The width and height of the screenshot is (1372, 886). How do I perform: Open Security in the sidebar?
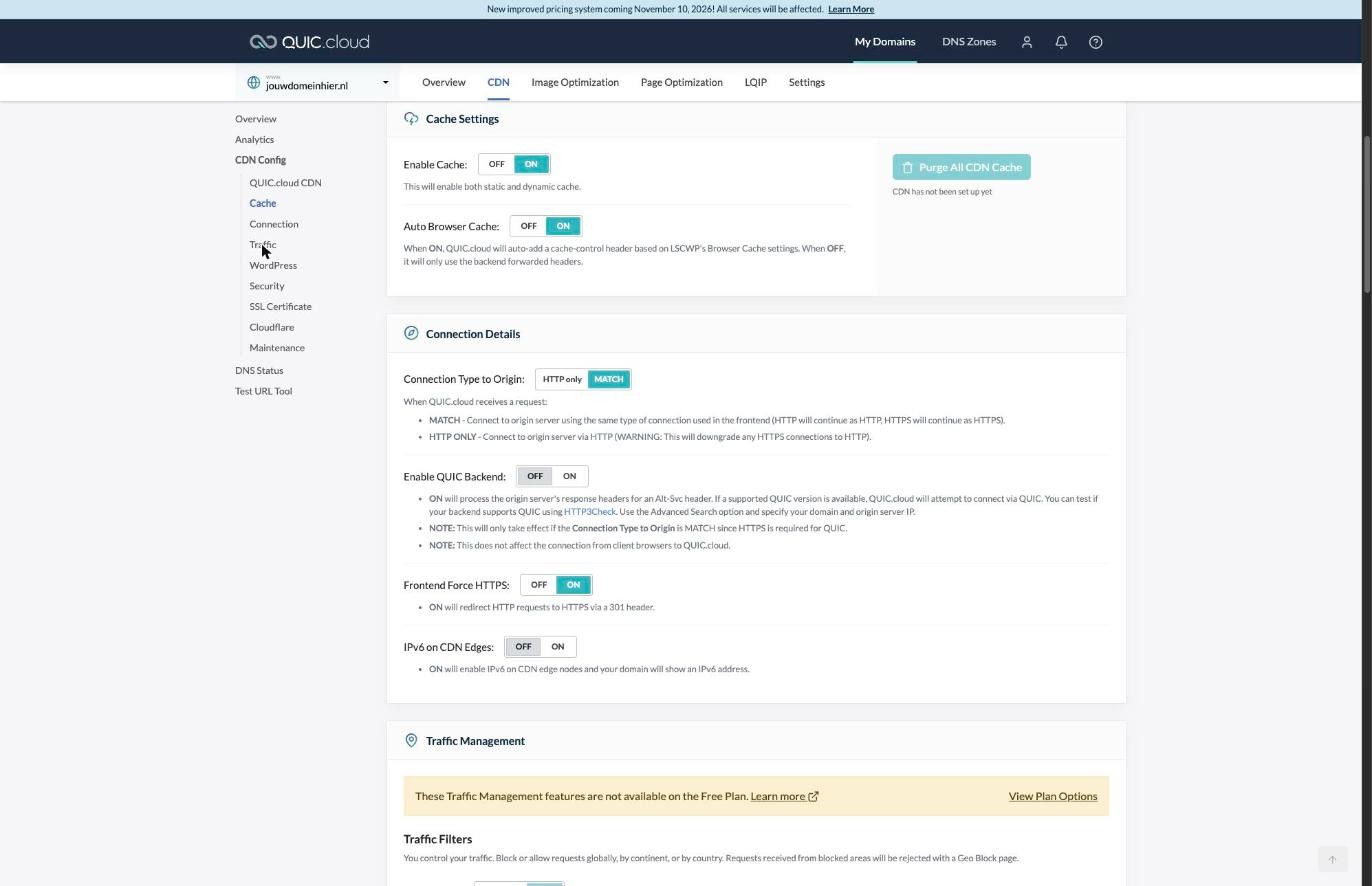(x=267, y=286)
